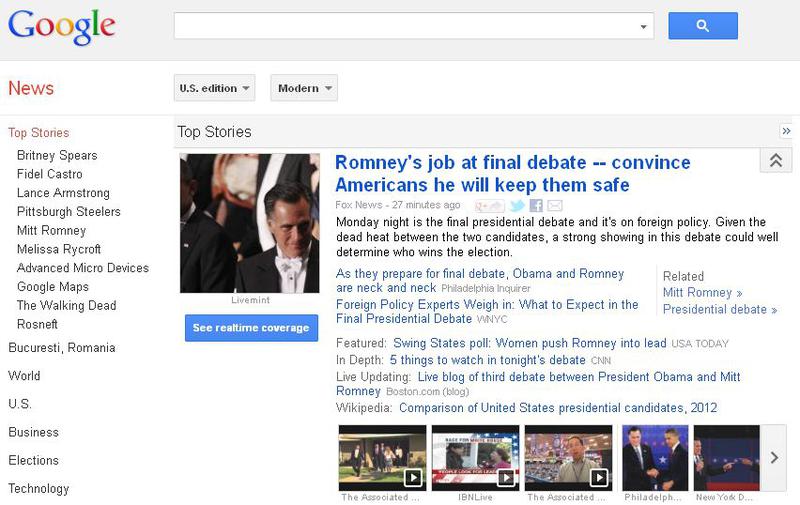Open New York Daily debate thumbnail
Viewport: 800px width, 505px height.
727,458
